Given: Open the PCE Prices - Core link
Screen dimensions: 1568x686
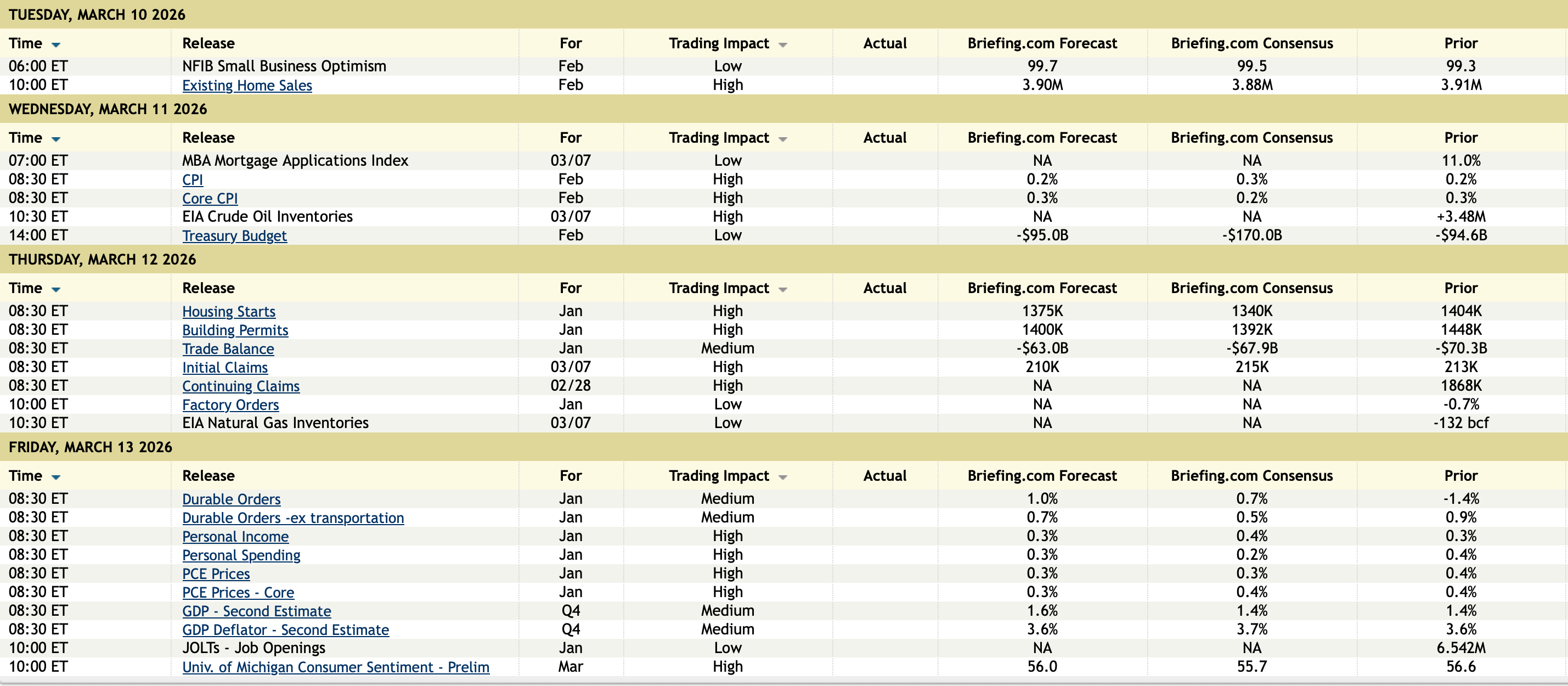Looking at the screenshot, I should (238, 592).
